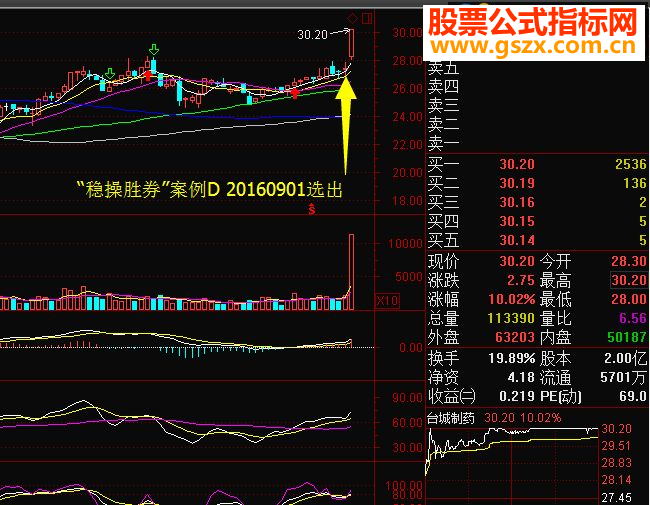Image resolution: width=650 pixels, height=505 pixels.
Task: Click the 收益(二) value 0.219
Action: pos(517,397)
